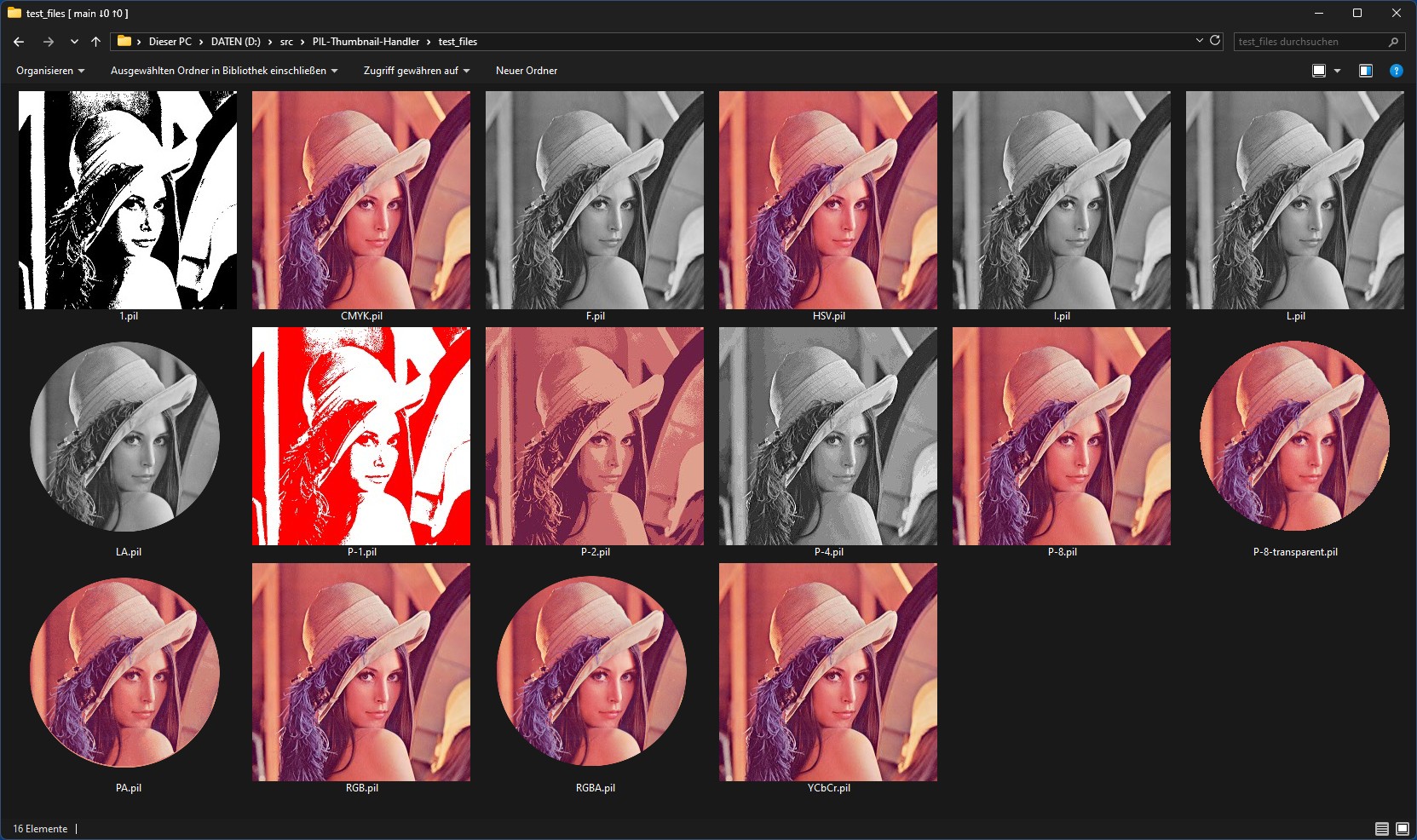Select the HSV.pil thumbnail
1417x840 pixels.
pos(828,200)
